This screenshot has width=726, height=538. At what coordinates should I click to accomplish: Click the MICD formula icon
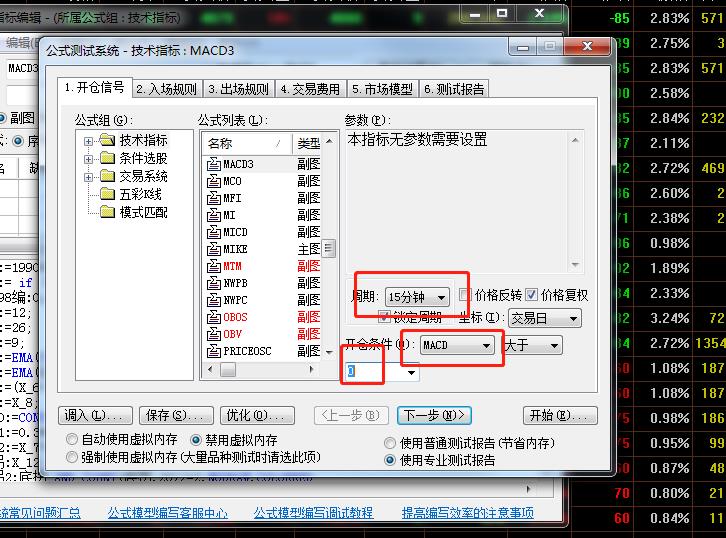[x=213, y=232]
